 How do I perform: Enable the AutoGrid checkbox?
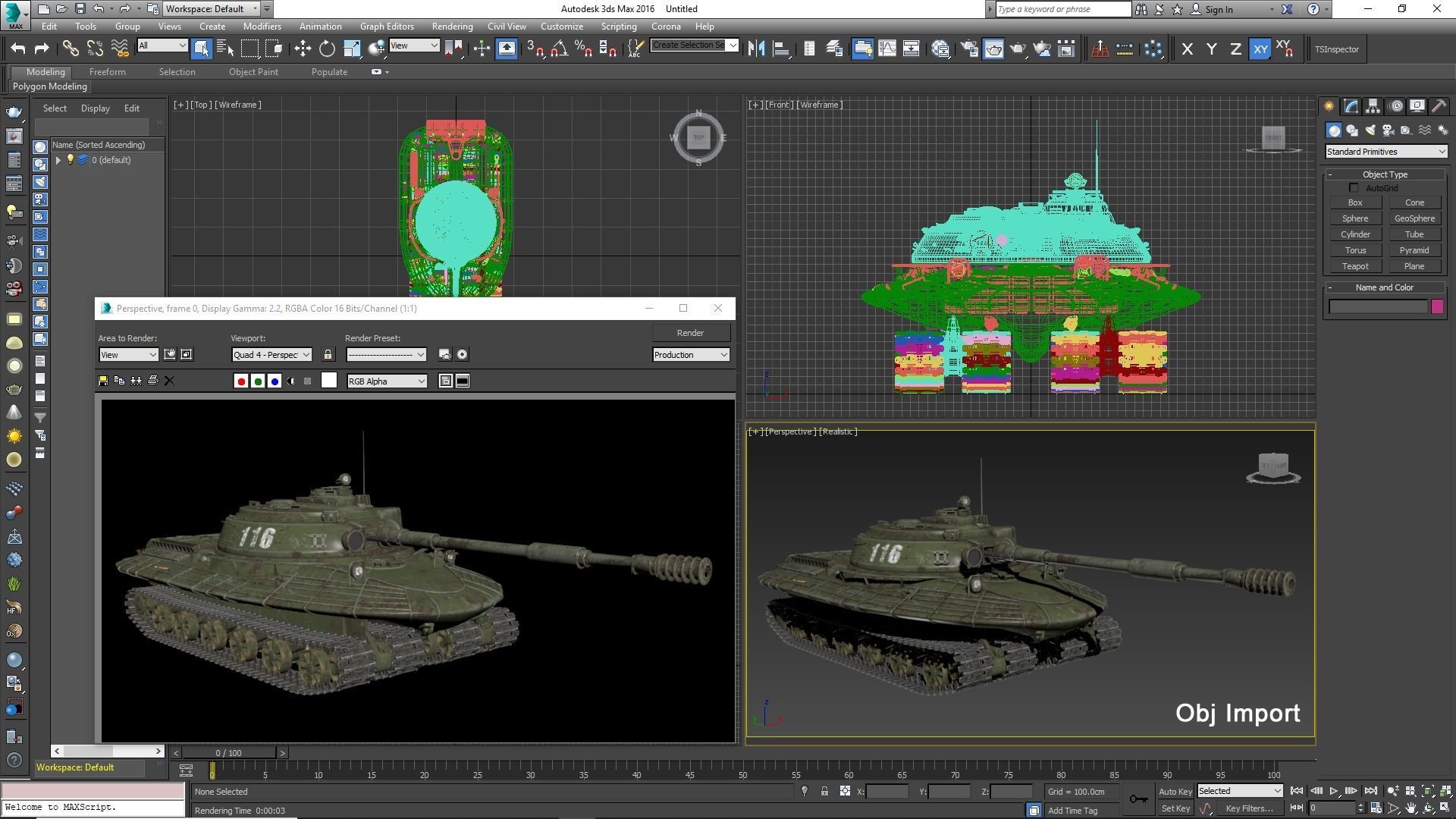tap(1354, 188)
